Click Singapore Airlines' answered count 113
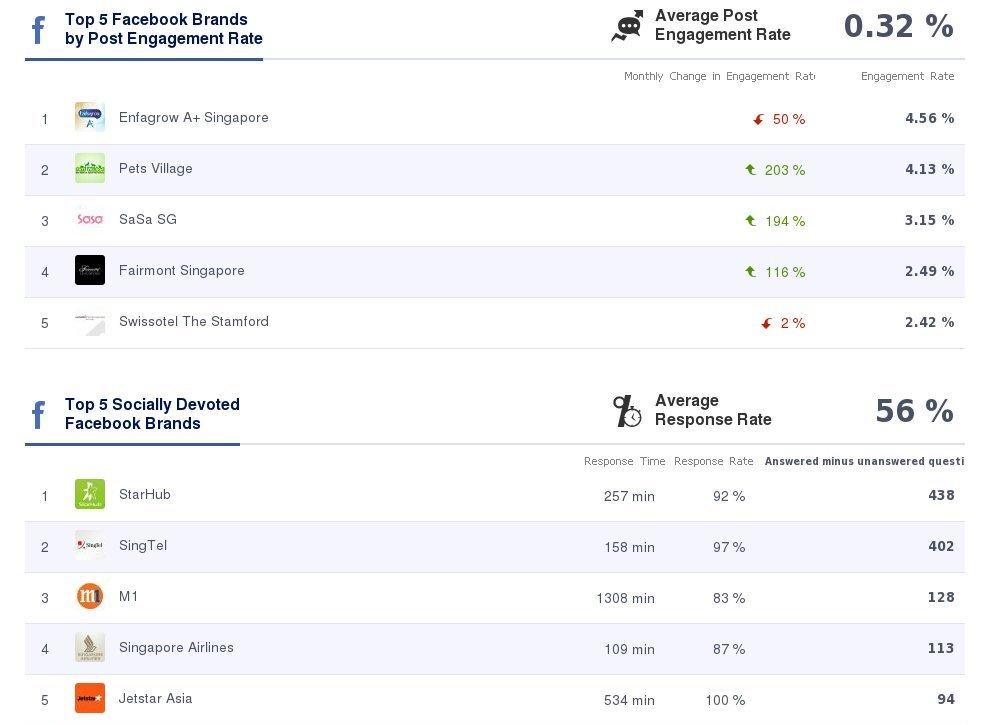The height and width of the screenshot is (725, 990). coord(941,648)
